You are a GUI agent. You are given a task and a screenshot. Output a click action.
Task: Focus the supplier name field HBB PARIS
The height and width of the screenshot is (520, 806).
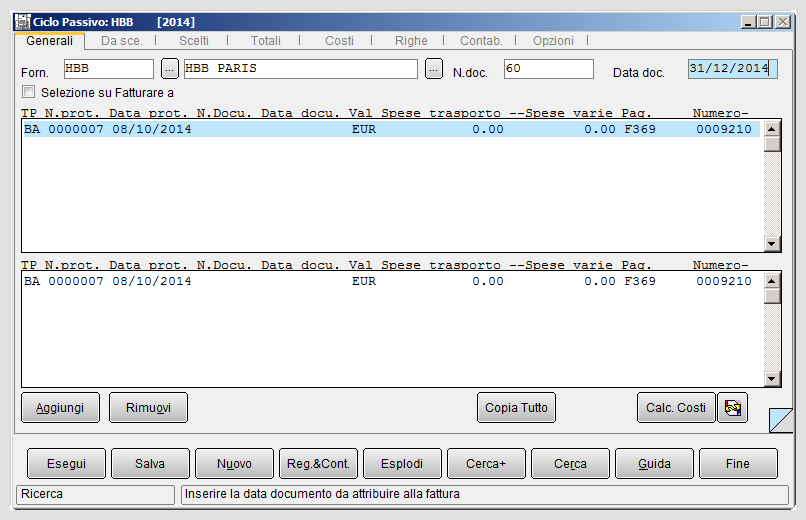pyautogui.click(x=301, y=69)
